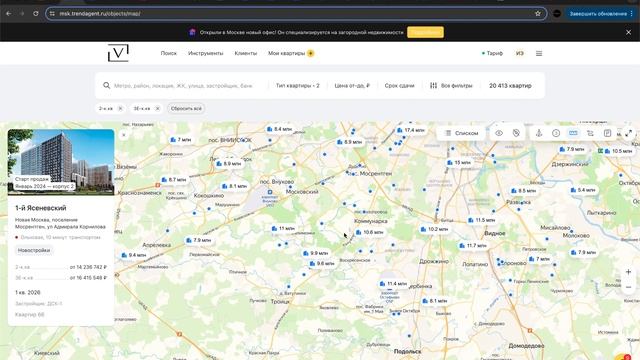Viewport: 640px width, 360px height.
Task: Expand the Тип квартиры dropdown
Action: point(298,86)
